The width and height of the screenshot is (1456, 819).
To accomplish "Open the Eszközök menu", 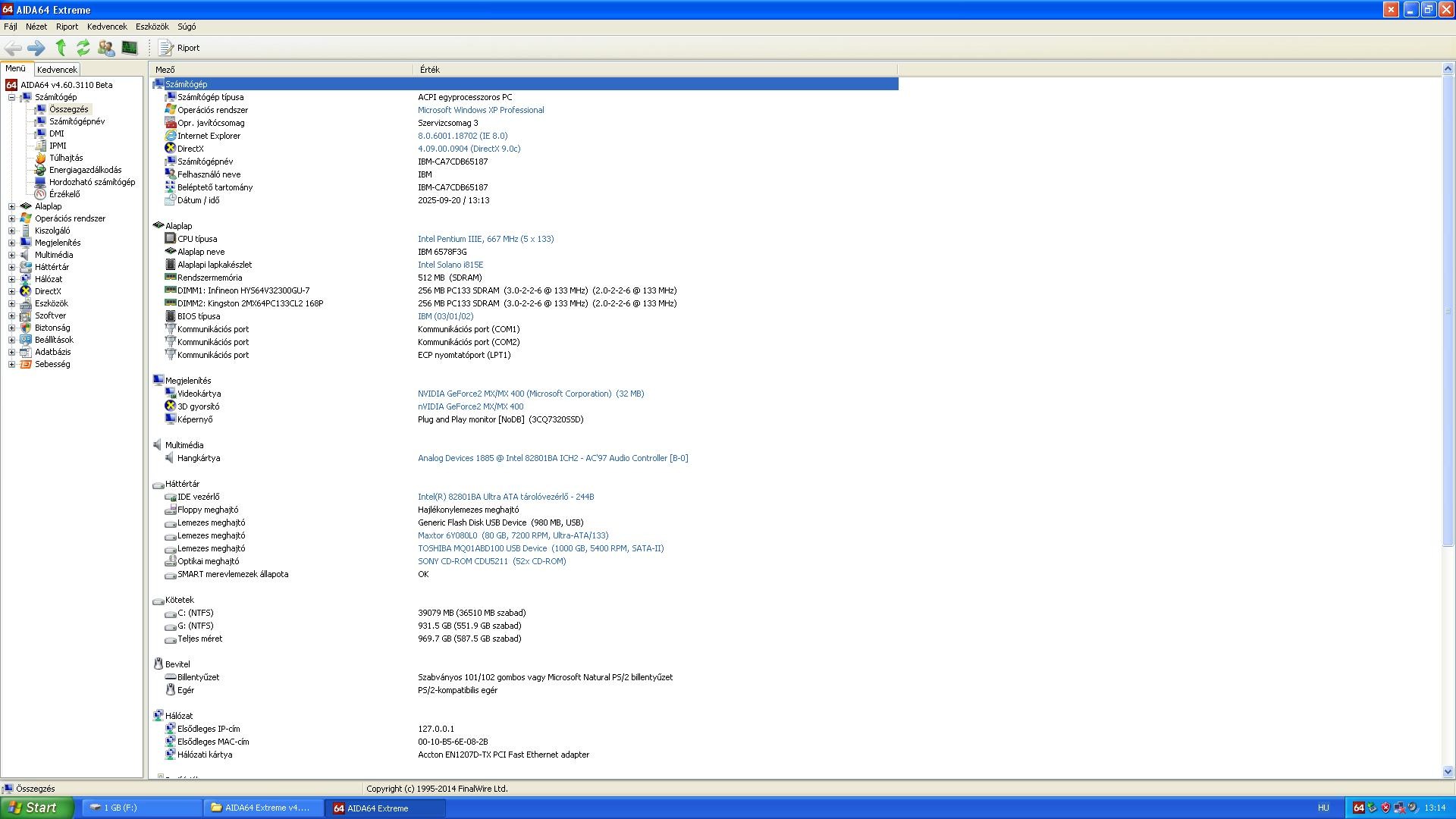I will click(x=152, y=27).
